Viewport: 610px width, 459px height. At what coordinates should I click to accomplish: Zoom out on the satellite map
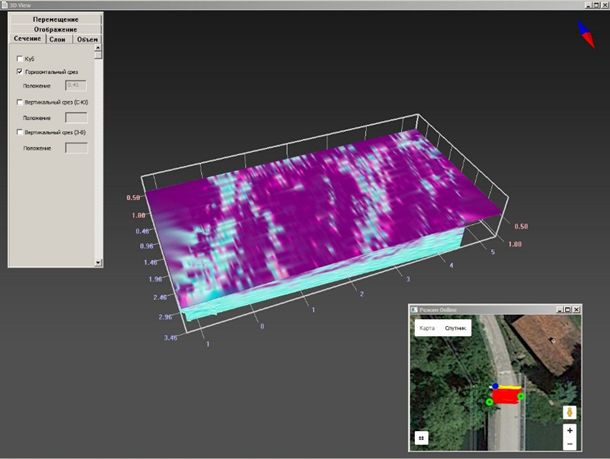tap(569, 443)
